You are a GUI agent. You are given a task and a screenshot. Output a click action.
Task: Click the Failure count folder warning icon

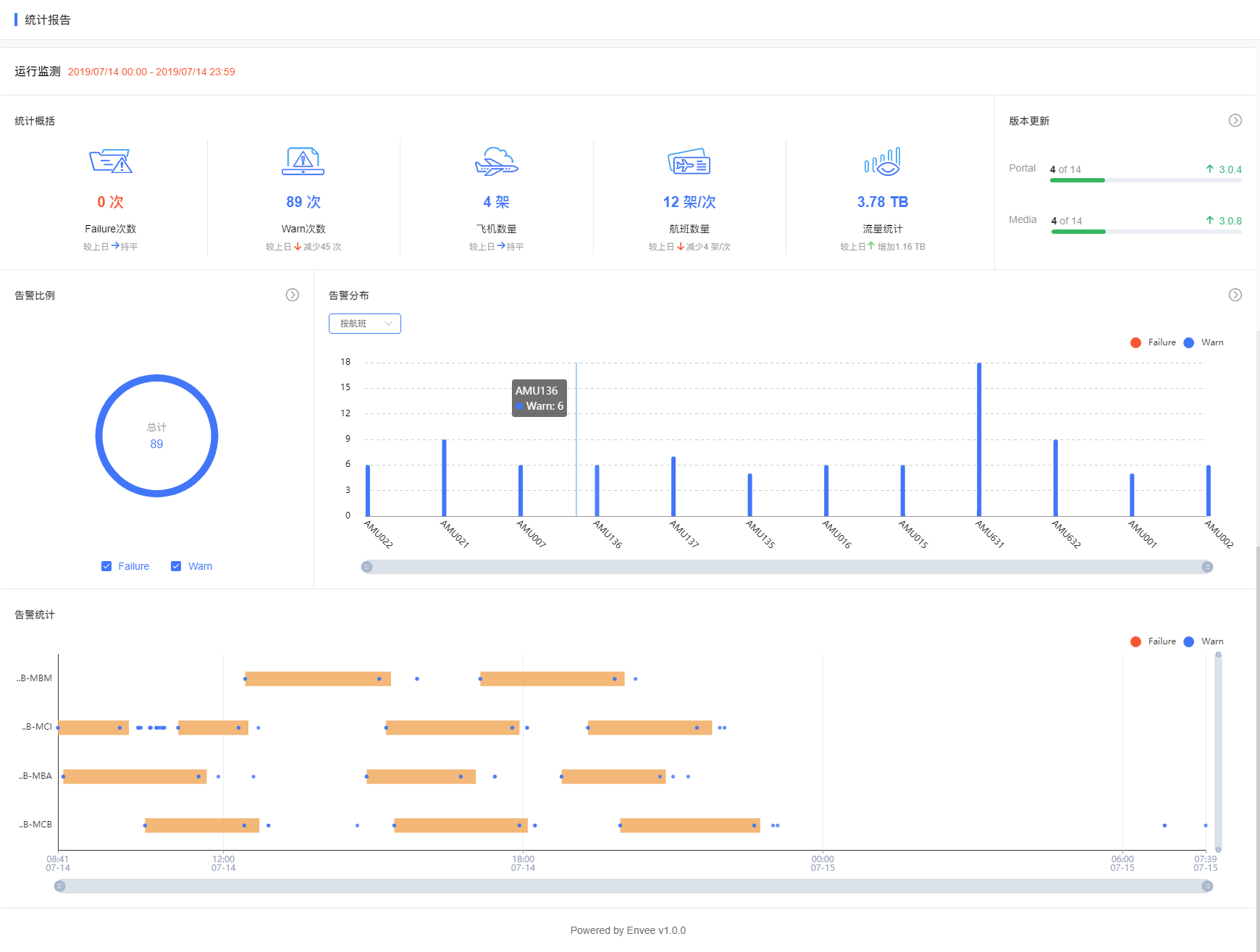tap(111, 161)
